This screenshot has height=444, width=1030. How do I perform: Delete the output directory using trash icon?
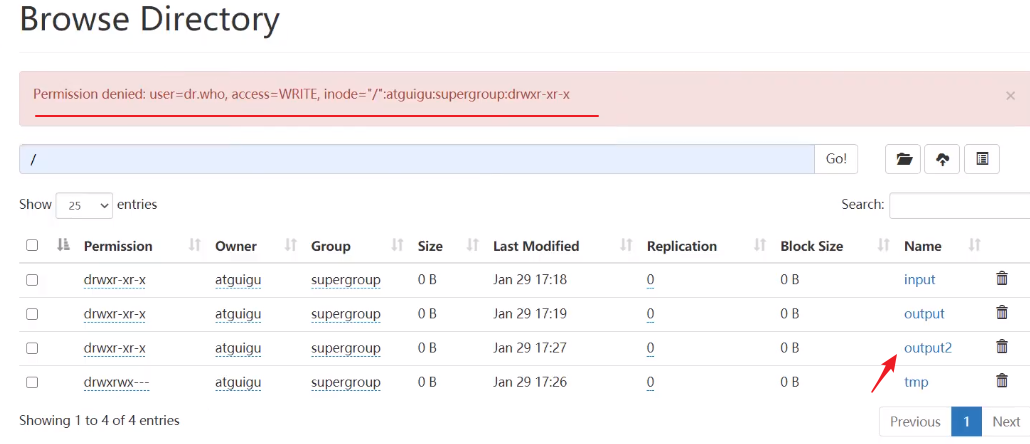point(1001,313)
